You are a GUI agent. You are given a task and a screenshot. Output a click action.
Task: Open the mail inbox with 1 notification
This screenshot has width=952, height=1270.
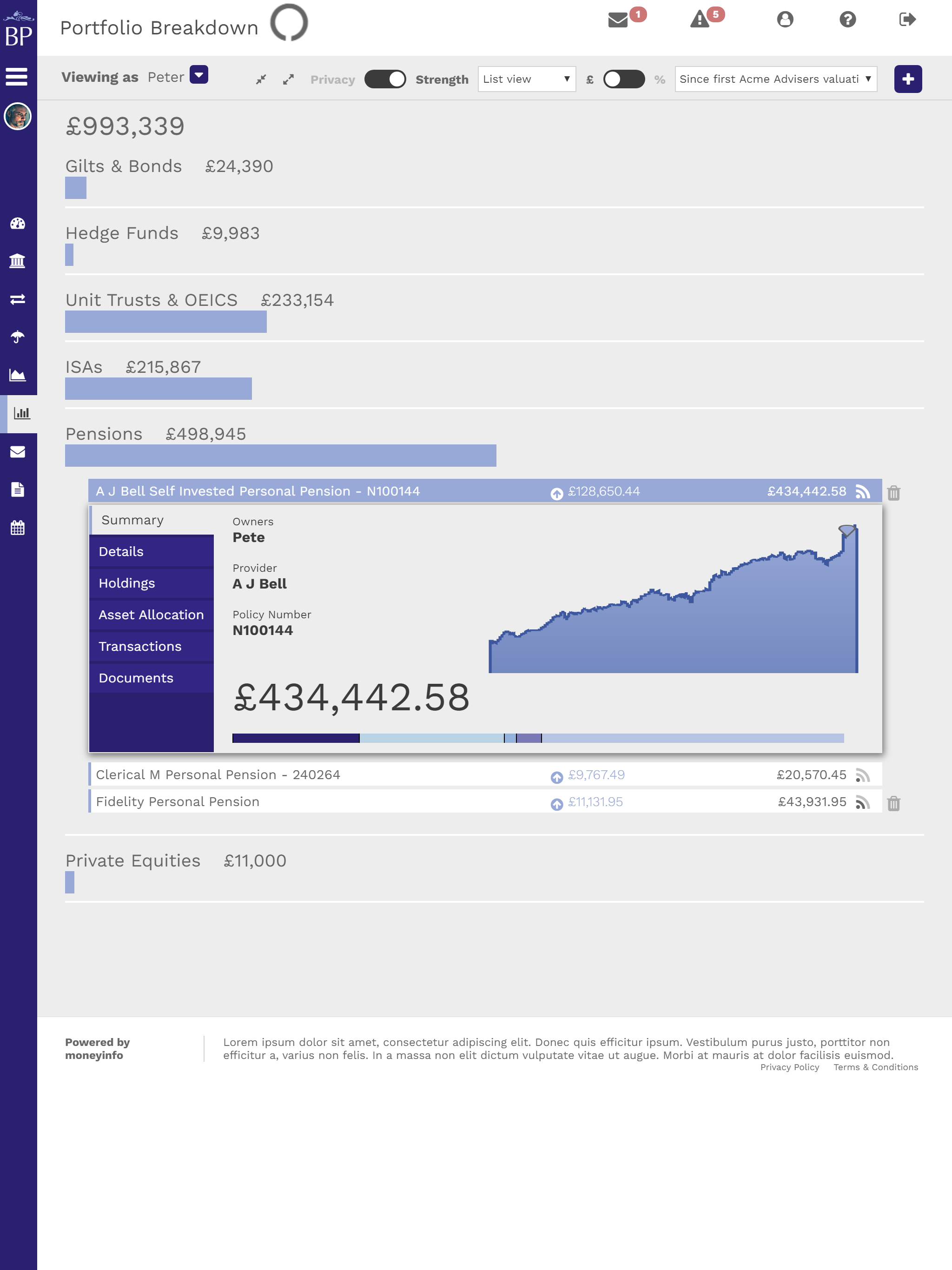tap(618, 20)
